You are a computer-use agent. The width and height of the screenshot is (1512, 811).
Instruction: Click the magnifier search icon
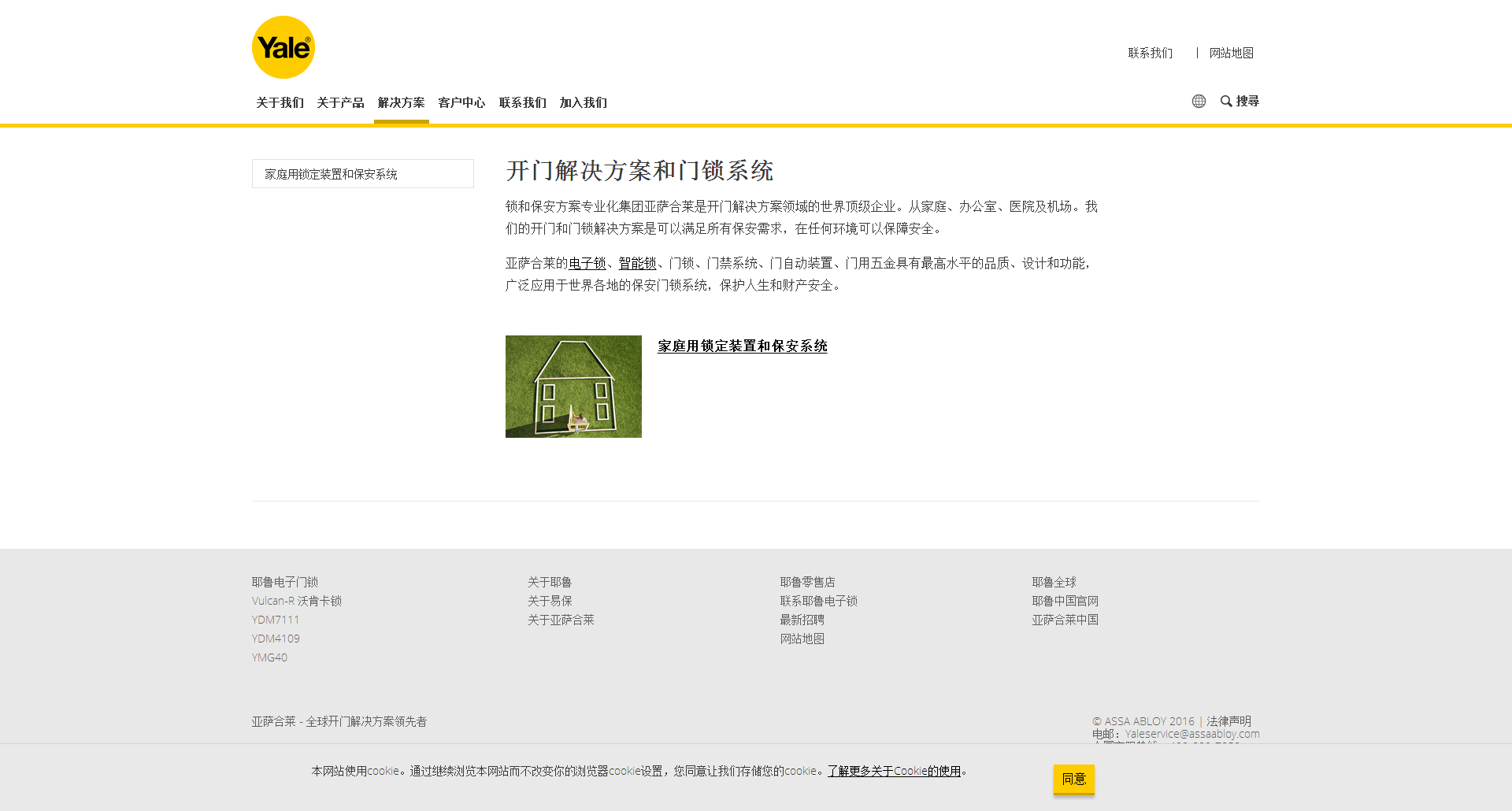pyautogui.click(x=1226, y=101)
